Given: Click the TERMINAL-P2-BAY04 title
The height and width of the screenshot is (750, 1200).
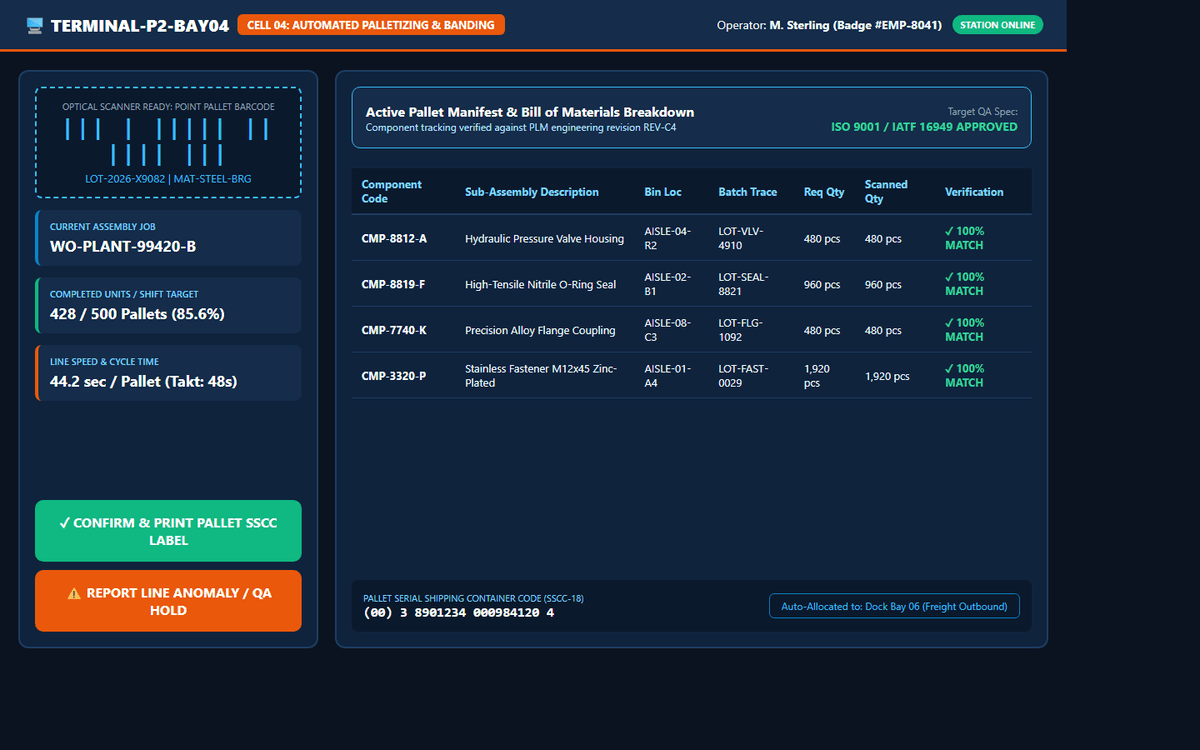Looking at the screenshot, I should click(139, 25).
